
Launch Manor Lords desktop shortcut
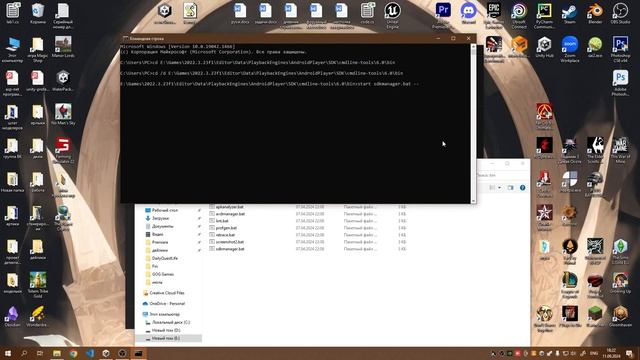click(63, 47)
